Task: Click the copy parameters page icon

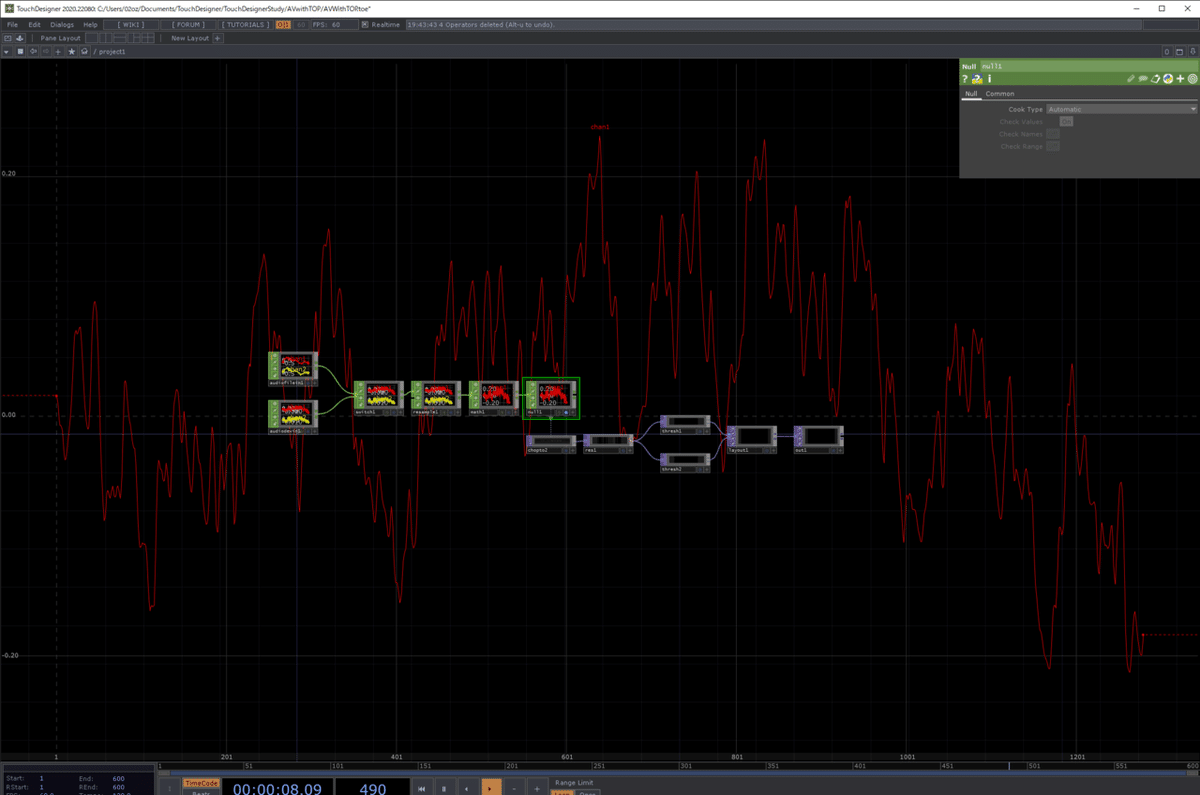Action: [x=1155, y=78]
